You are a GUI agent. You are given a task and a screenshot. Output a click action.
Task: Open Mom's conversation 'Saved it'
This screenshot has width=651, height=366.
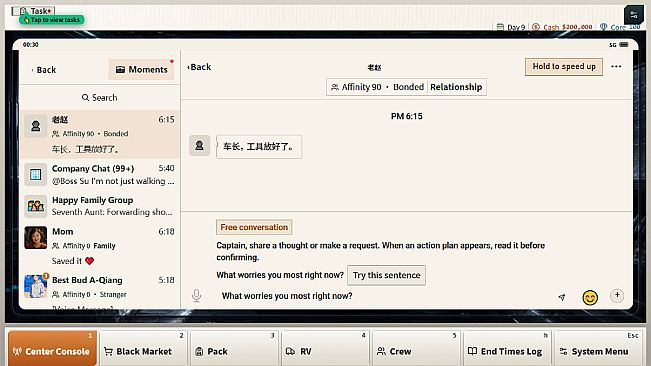(100, 246)
